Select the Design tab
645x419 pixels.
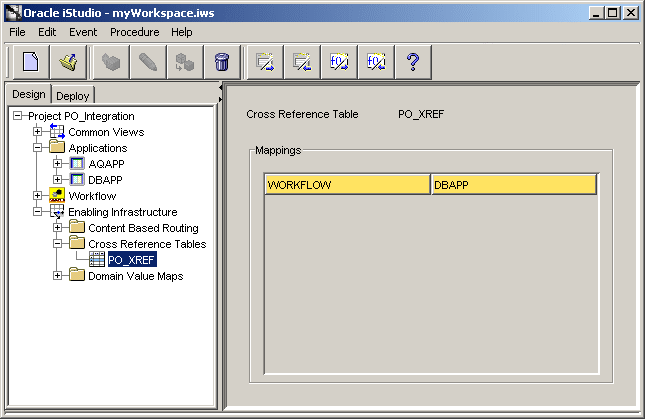coord(29,94)
